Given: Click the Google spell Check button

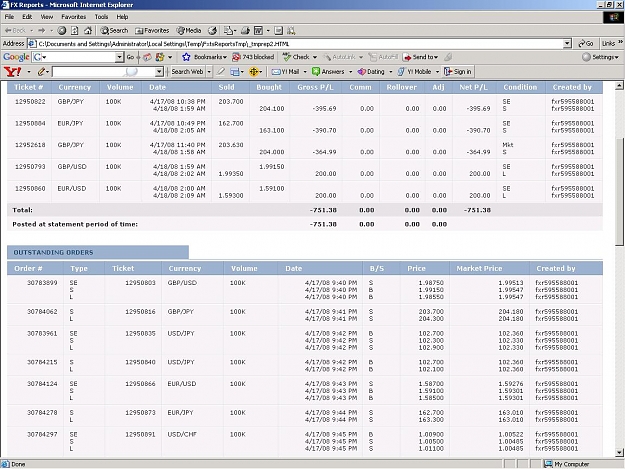Looking at the screenshot, I should pyautogui.click(x=297, y=57).
